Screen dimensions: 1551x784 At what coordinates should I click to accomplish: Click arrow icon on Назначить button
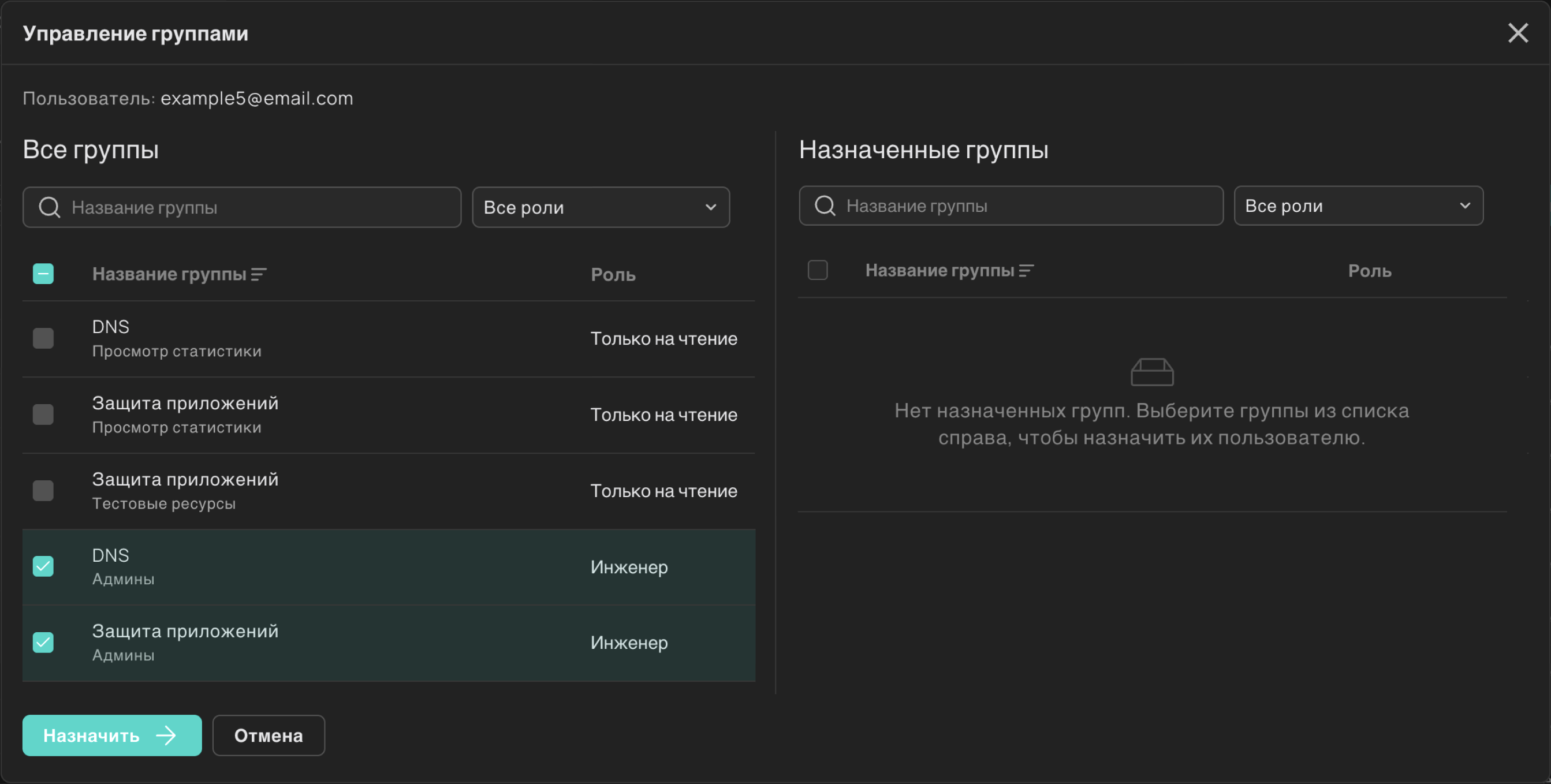(x=166, y=736)
